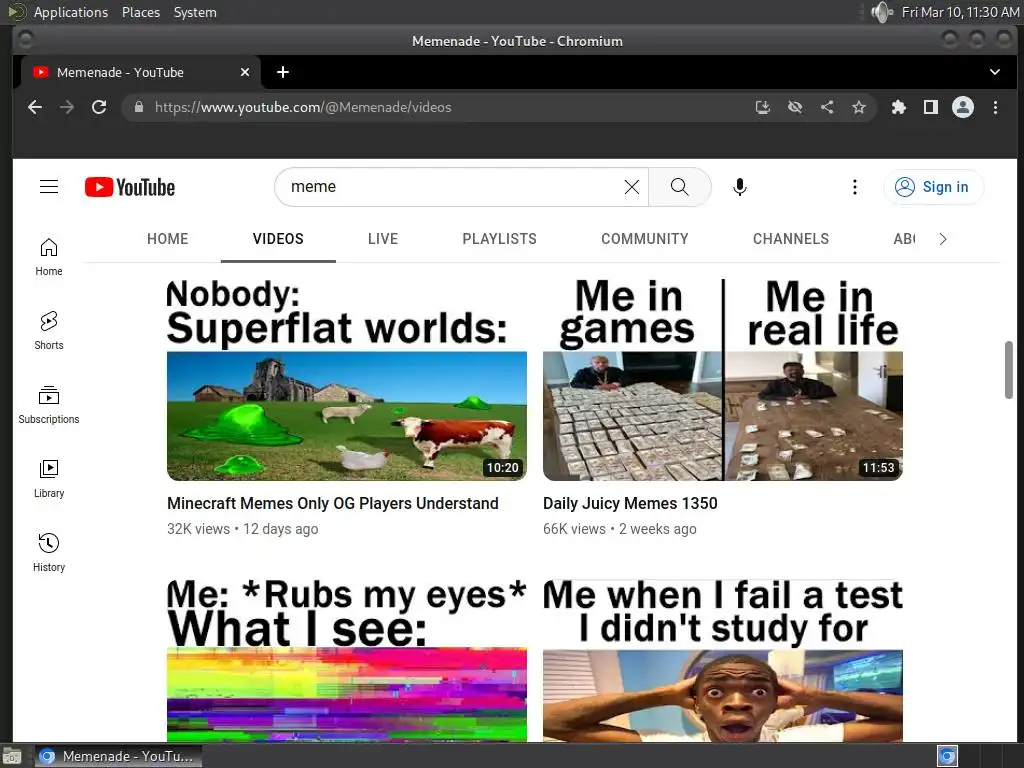Viewport: 1024px width, 768px height.
Task: Open the Applications menu
Action: 71,12
